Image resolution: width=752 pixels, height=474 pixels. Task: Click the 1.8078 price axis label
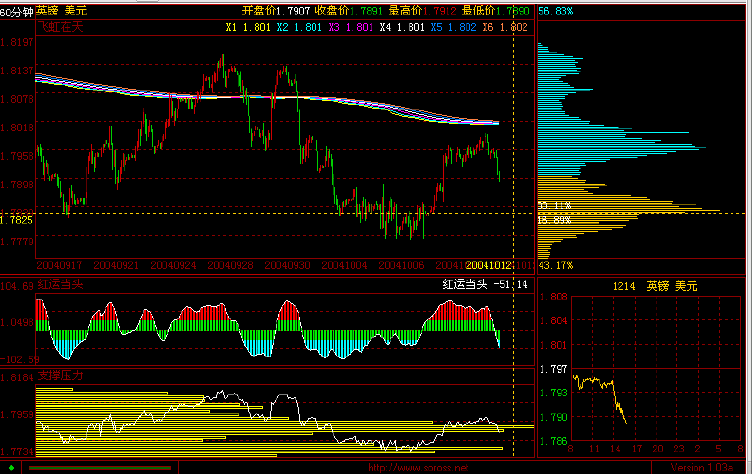tap(17, 99)
